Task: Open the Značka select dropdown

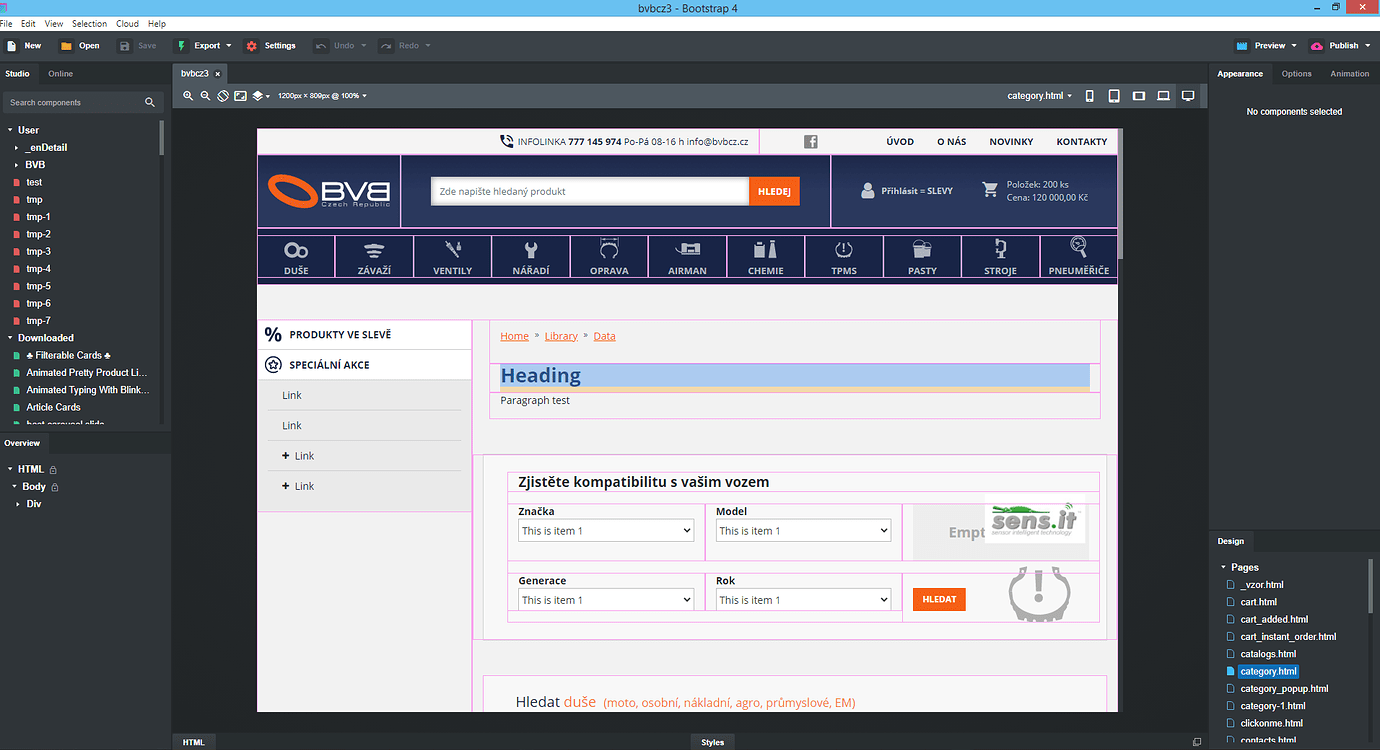Action: coord(605,531)
